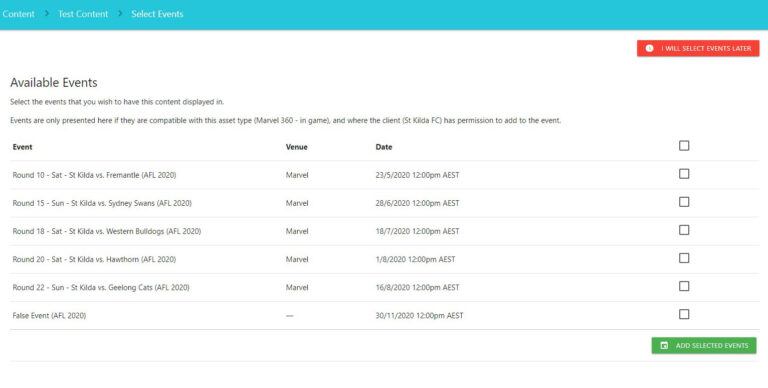Tick the Round 18 Western Bulldogs event checkbox
This screenshot has height=388, width=768.
[x=684, y=230]
